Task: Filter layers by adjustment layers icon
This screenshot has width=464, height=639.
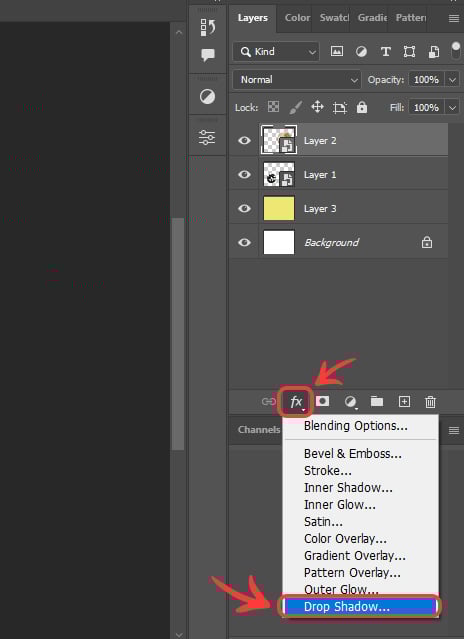Action: 361,51
